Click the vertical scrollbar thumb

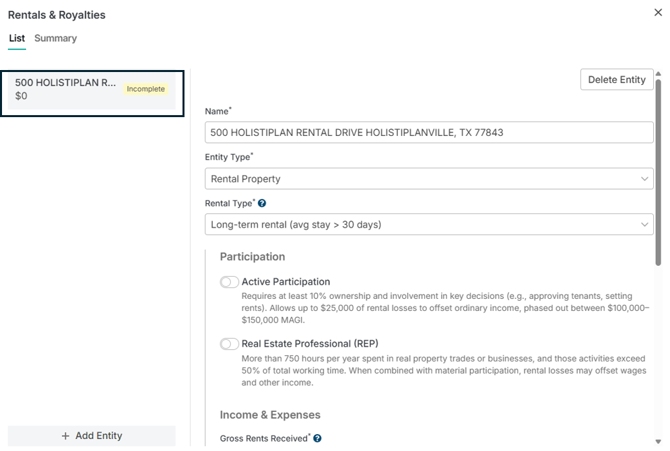[x=658, y=171]
